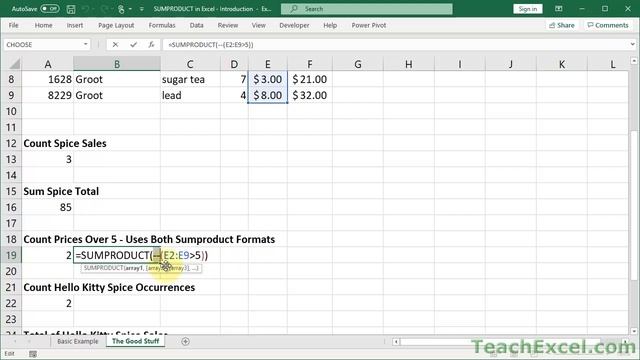Select row 19 header
Image resolution: width=640 pixels, height=360 pixels.
11,255
